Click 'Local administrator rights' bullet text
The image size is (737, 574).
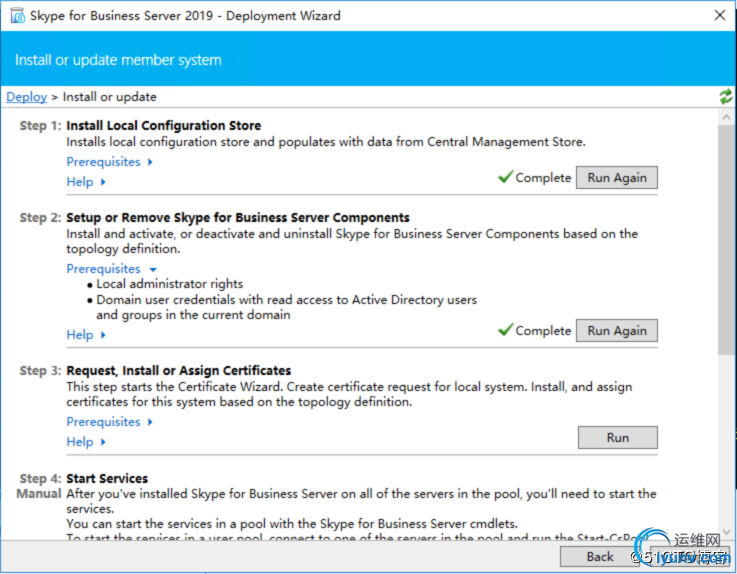tap(170, 284)
